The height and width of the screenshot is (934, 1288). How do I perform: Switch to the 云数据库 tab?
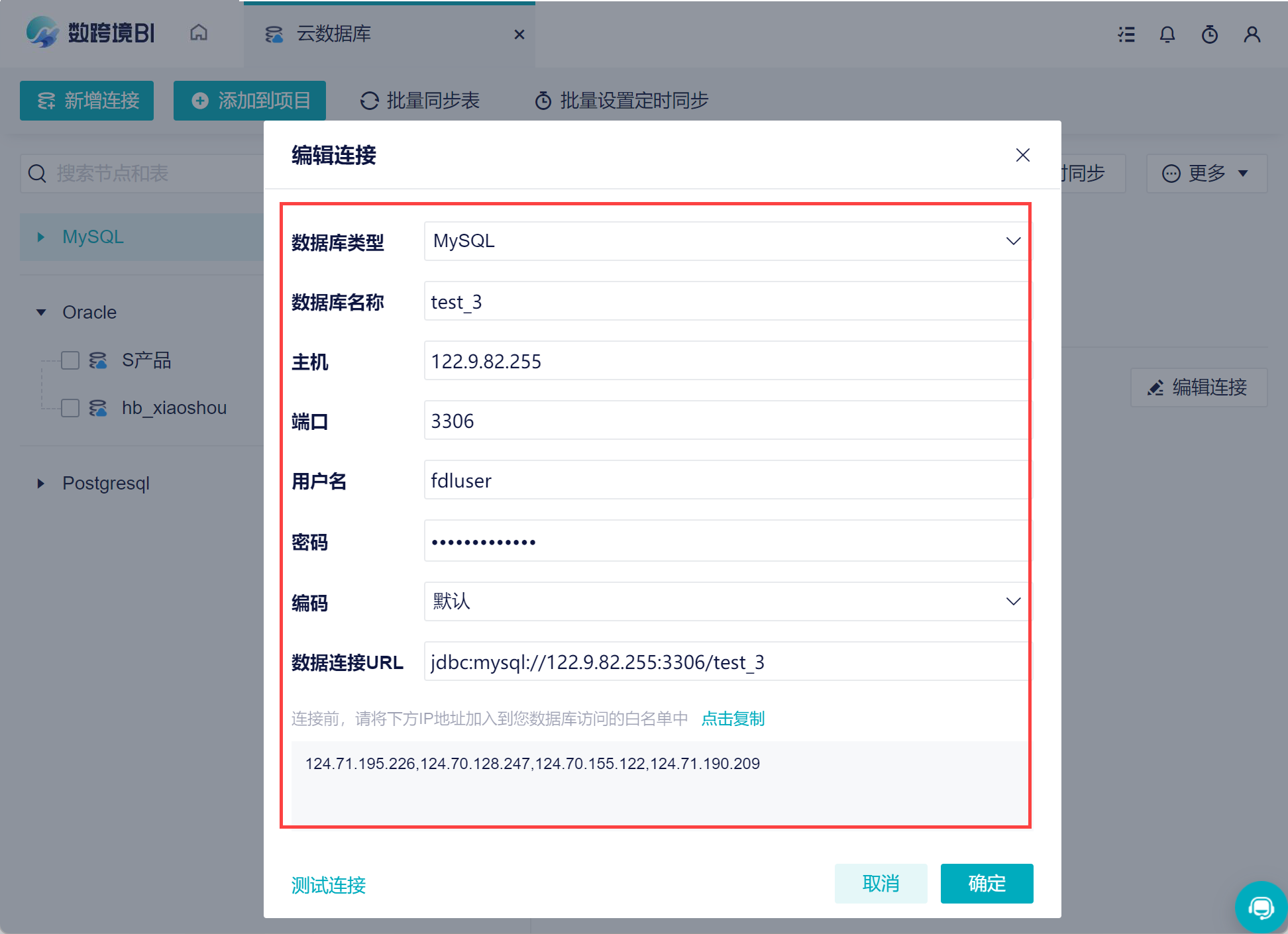(x=333, y=34)
